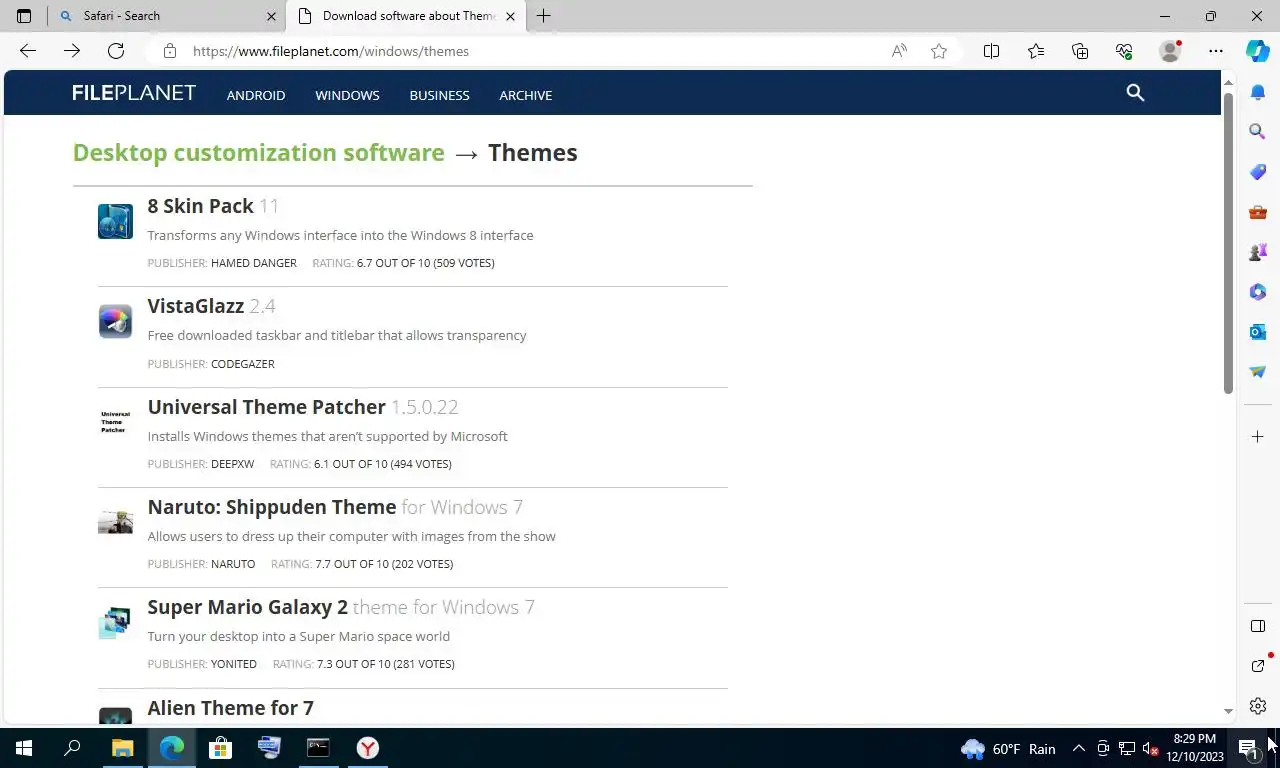Reload the page with the refresh icon
Screen dimensions: 1280x768
[x=116, y=51]
